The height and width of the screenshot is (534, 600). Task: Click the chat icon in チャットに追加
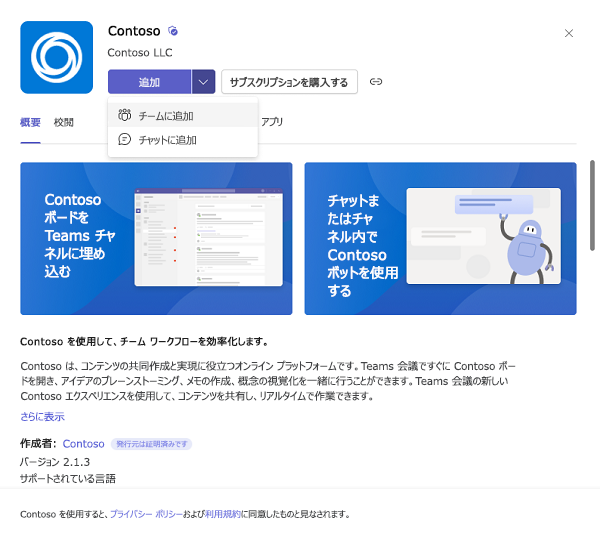[x=124, y=140]
